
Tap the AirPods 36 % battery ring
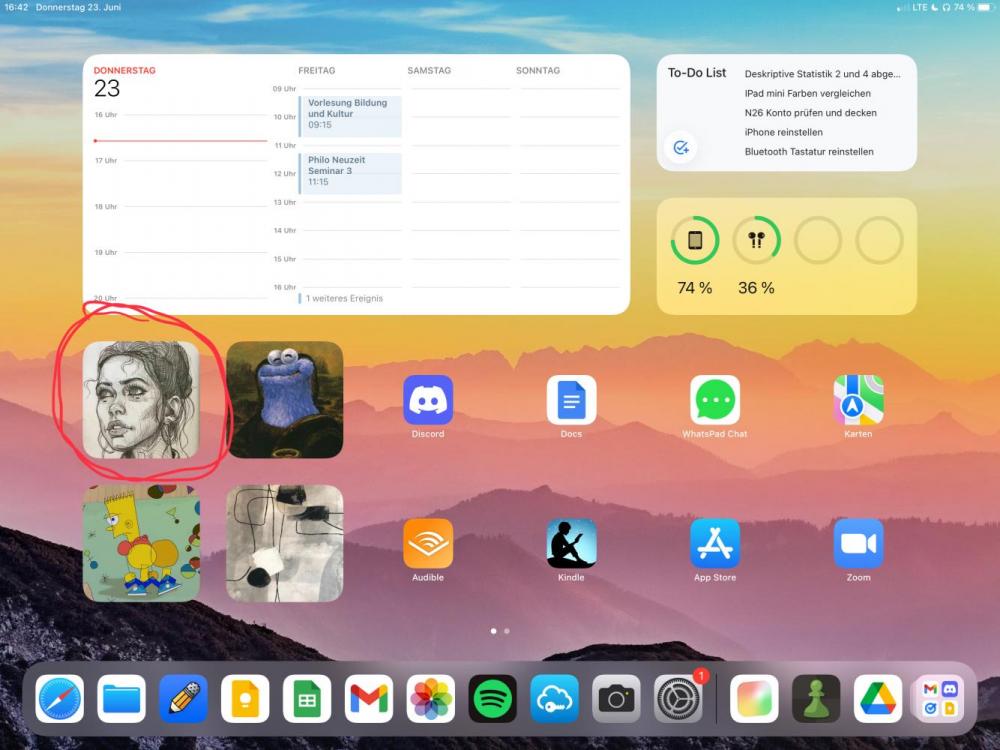756,241
